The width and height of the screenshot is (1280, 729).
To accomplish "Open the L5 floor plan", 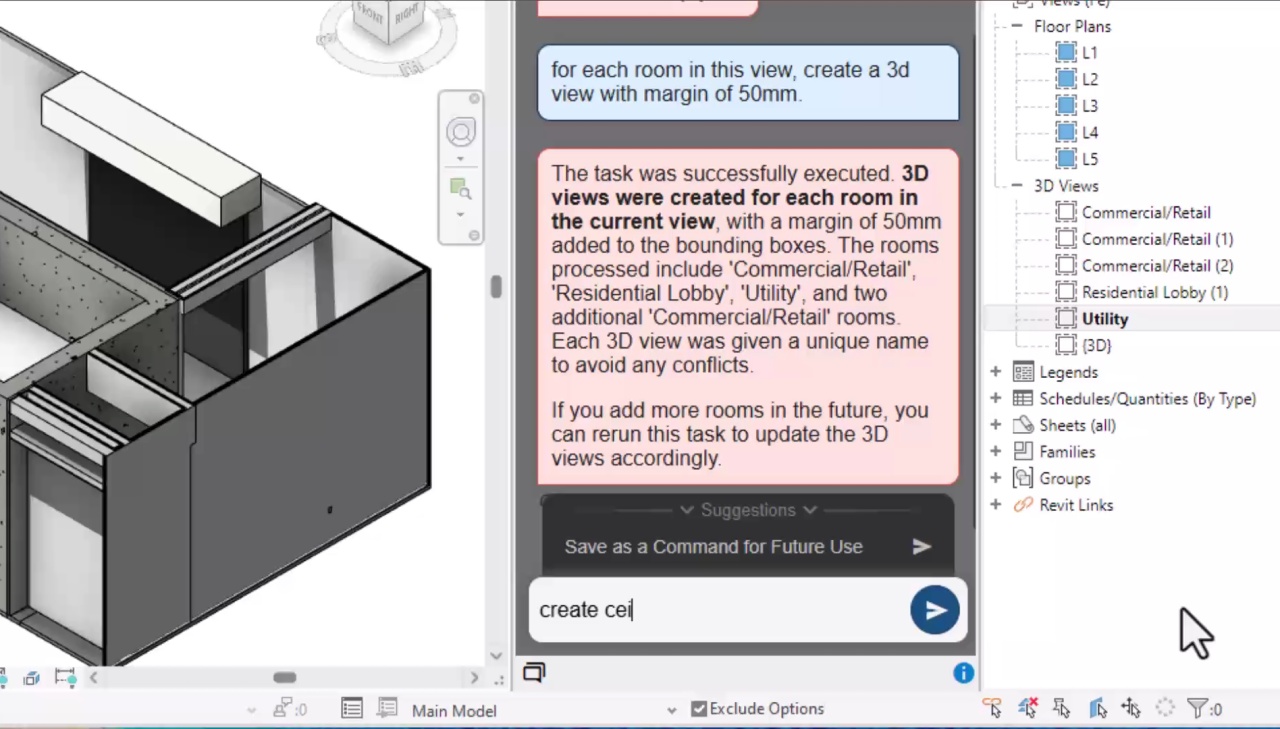I will point(1089,158).
